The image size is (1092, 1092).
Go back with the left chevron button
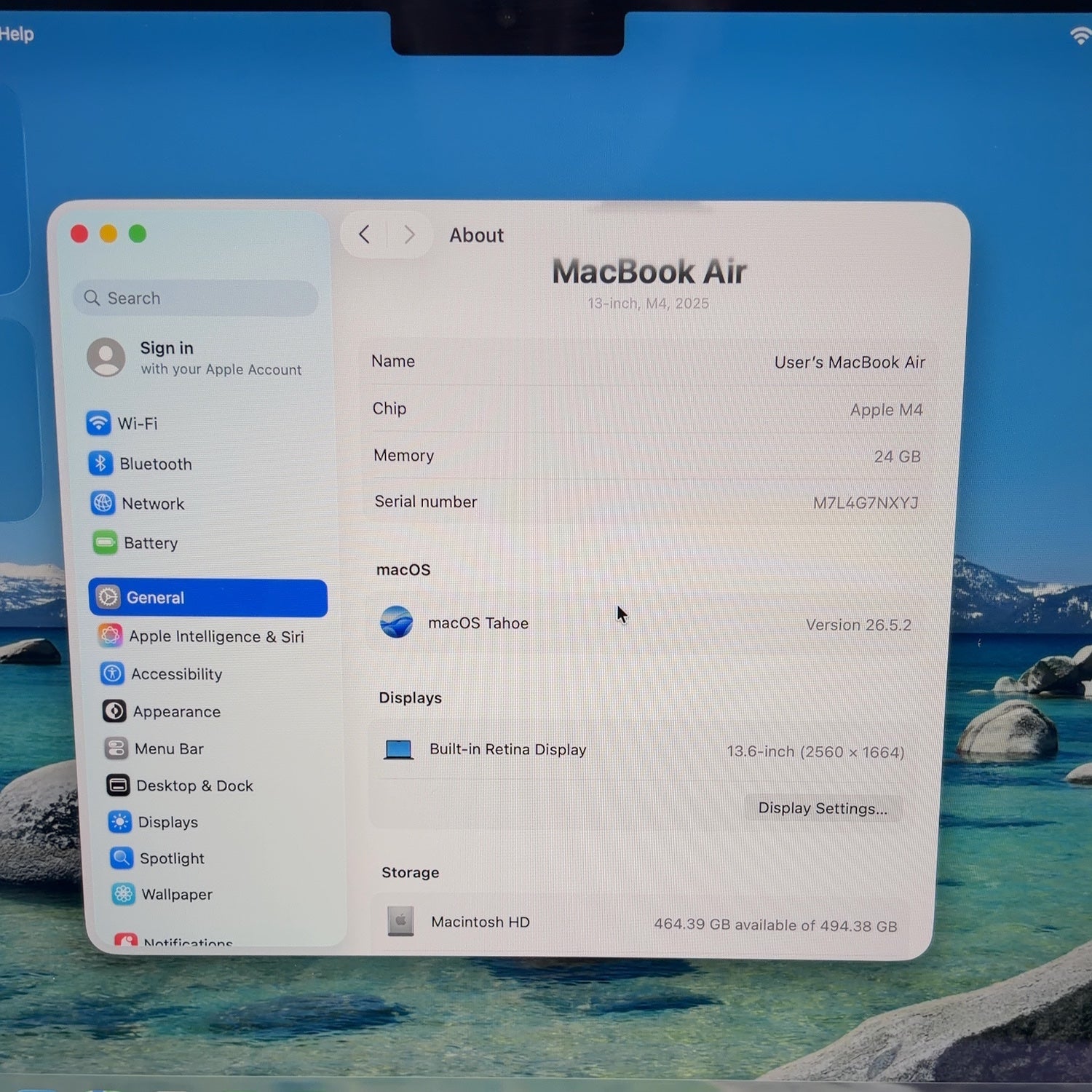coord(365,234)
